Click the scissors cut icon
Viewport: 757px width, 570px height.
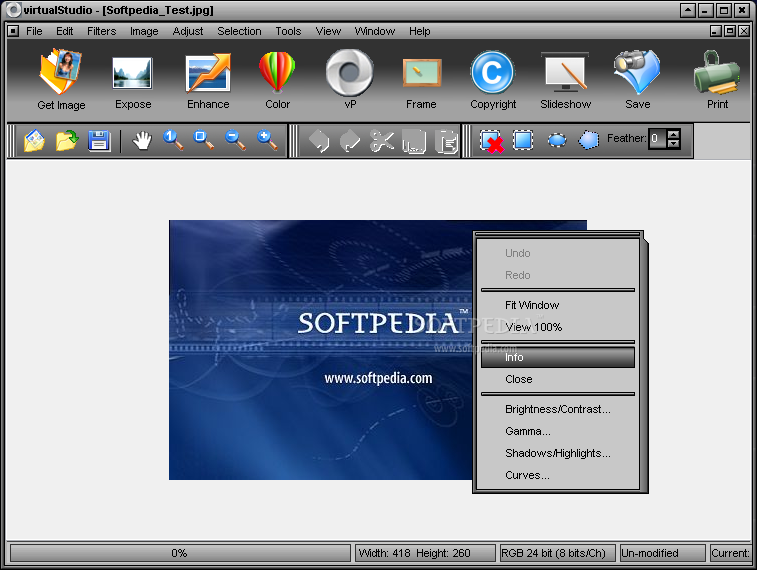[x=382, y=141]
